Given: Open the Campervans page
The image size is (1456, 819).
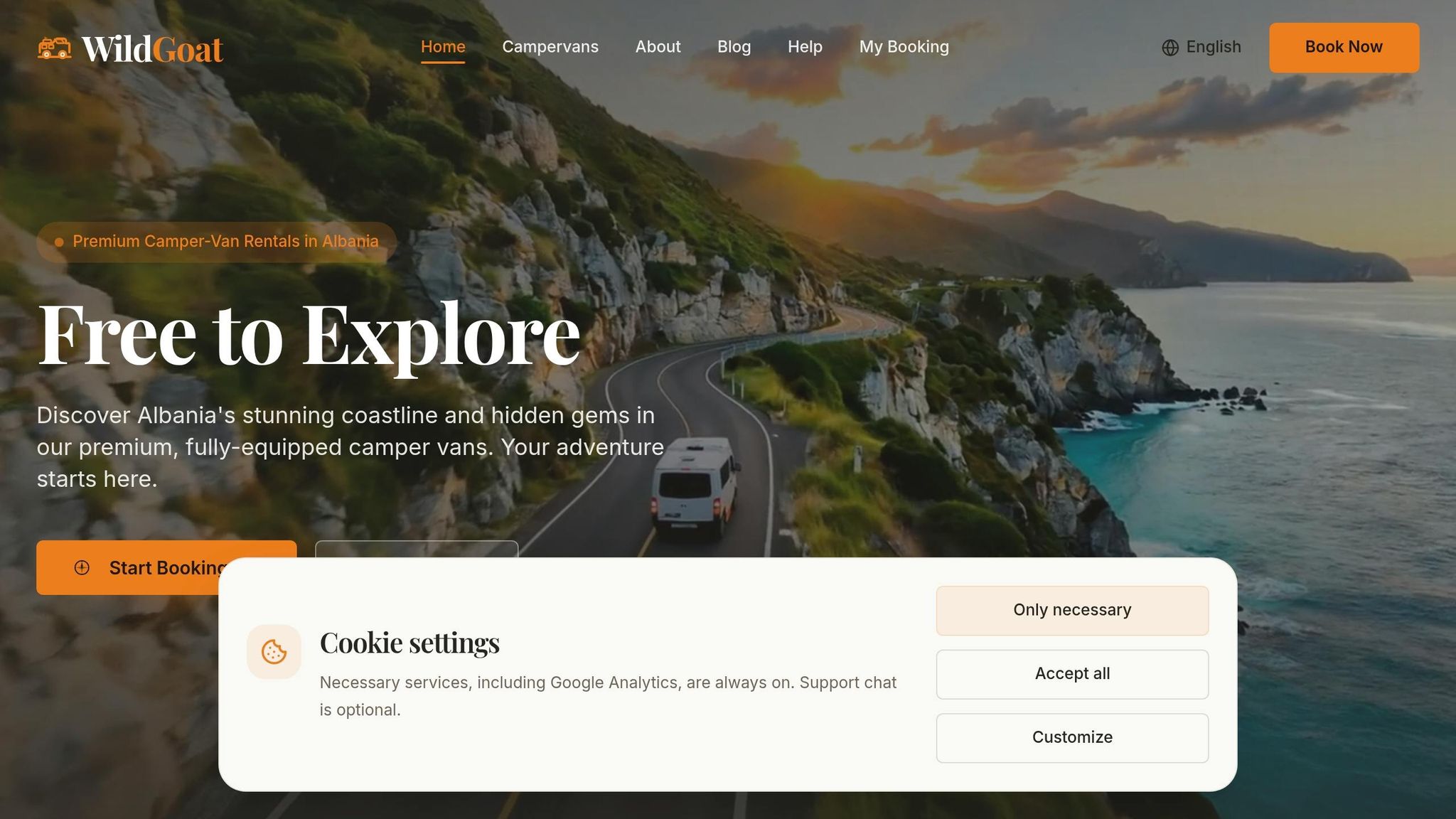Looking at the screenshot, I should coord(550,47).
